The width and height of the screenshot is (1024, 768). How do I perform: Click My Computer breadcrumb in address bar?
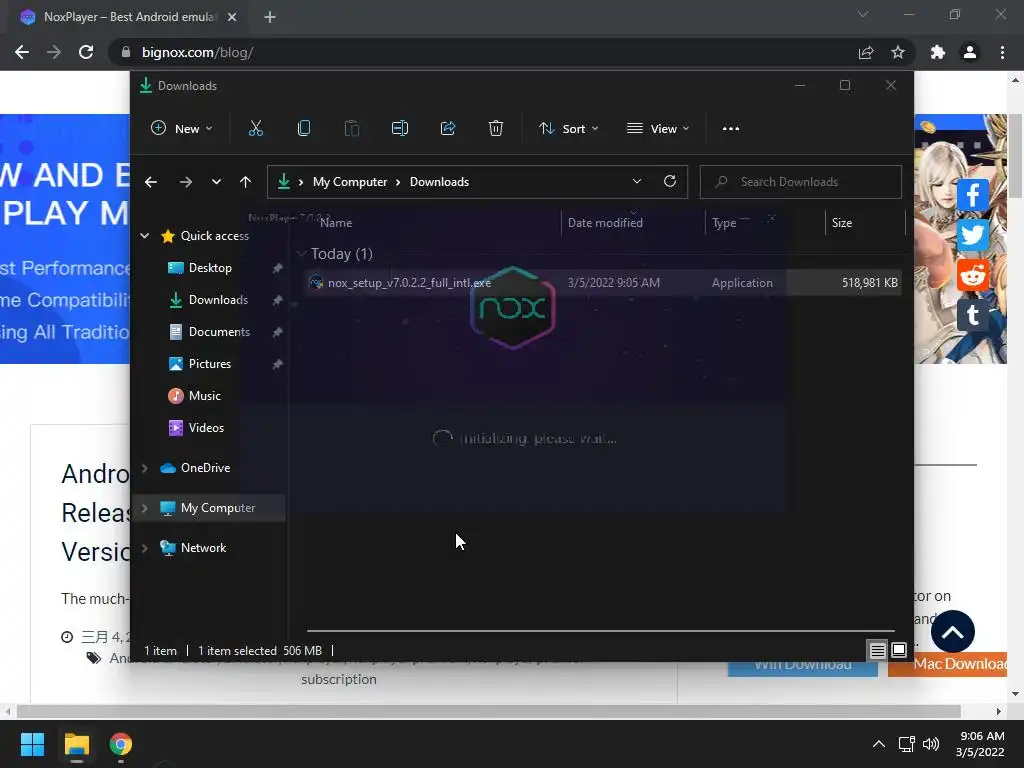(x=350, y=182)
